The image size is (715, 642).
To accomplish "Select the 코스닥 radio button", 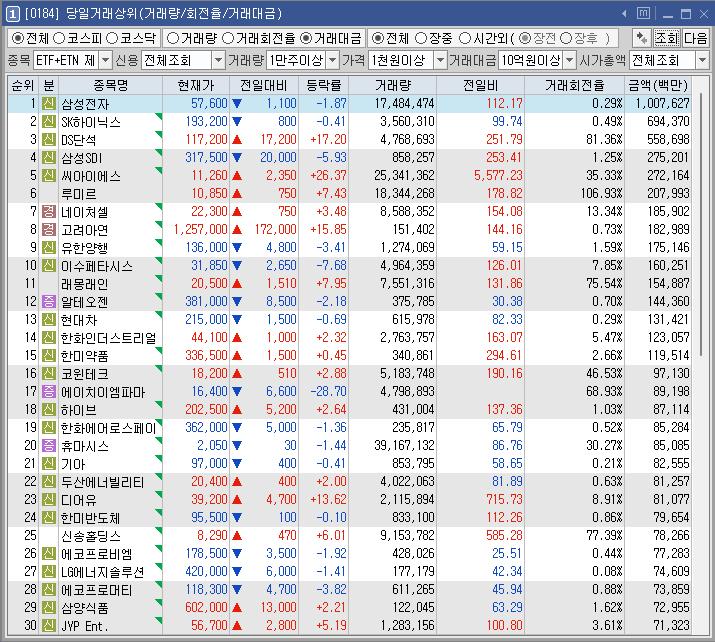I will tap(112, 39).
